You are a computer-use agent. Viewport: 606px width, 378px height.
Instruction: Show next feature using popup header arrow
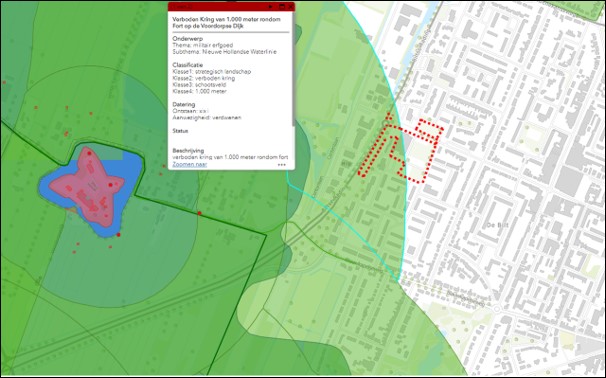(271, 7)
